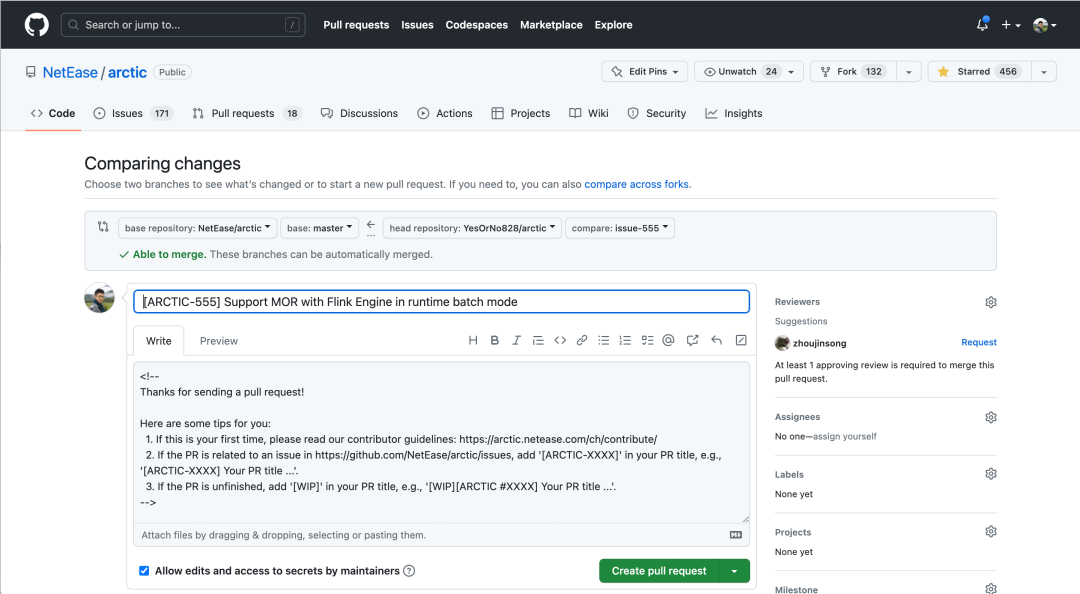
Task: Open the Edit Pins dropdown
Action: [644, 72]
